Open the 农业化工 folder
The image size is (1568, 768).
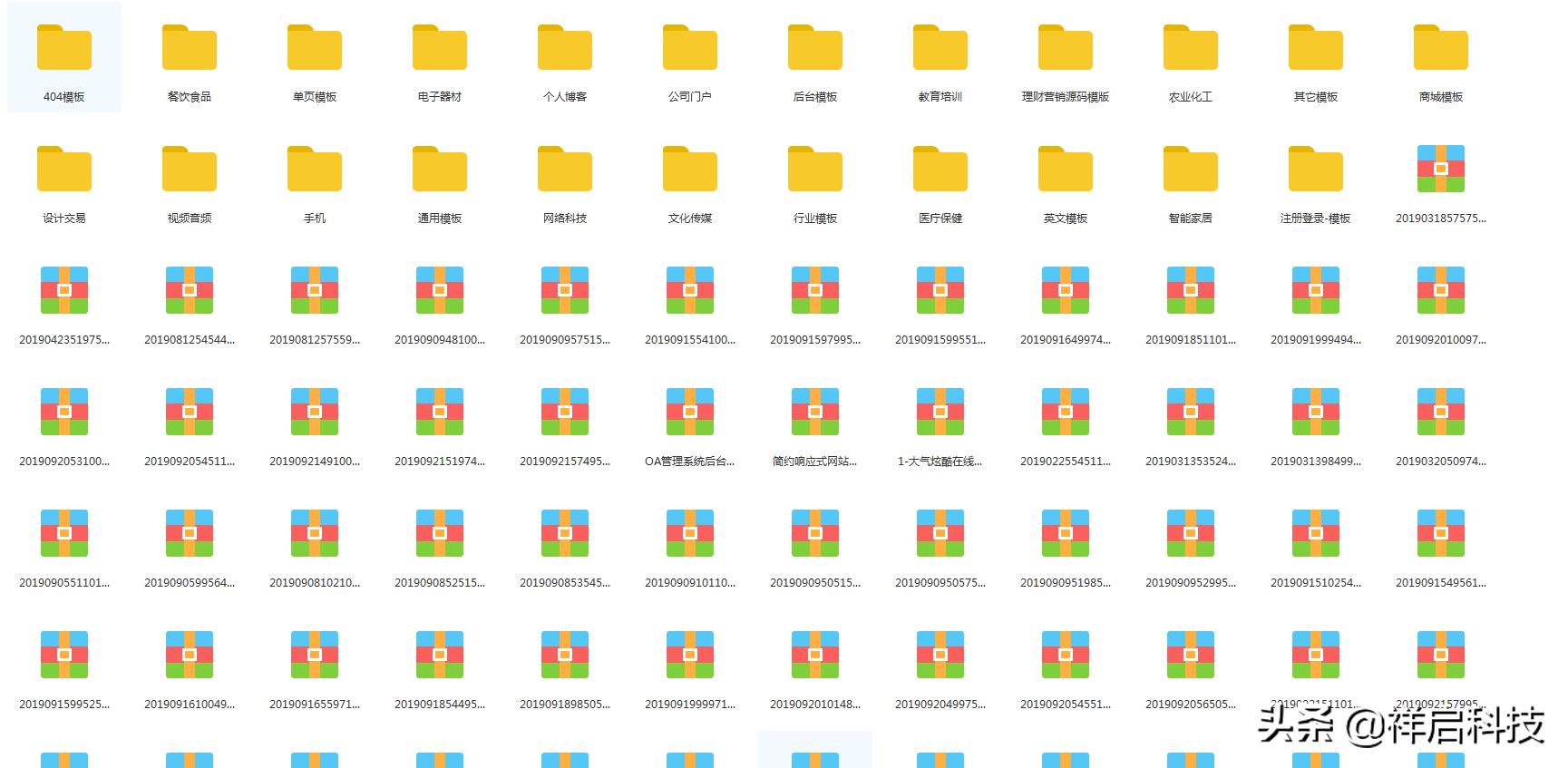coord(1191,48)
